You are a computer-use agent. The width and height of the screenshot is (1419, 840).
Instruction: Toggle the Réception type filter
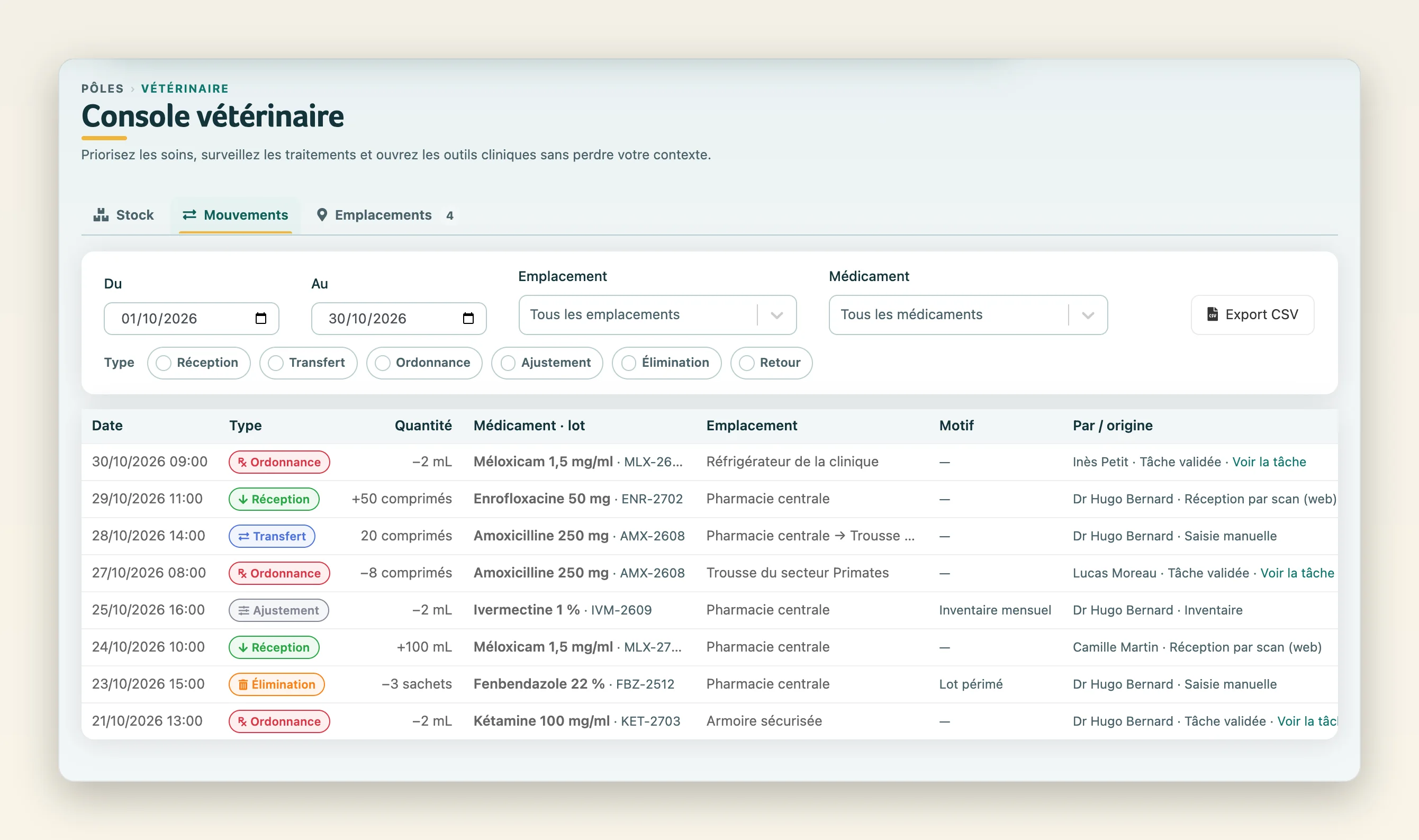coord(198,363)
